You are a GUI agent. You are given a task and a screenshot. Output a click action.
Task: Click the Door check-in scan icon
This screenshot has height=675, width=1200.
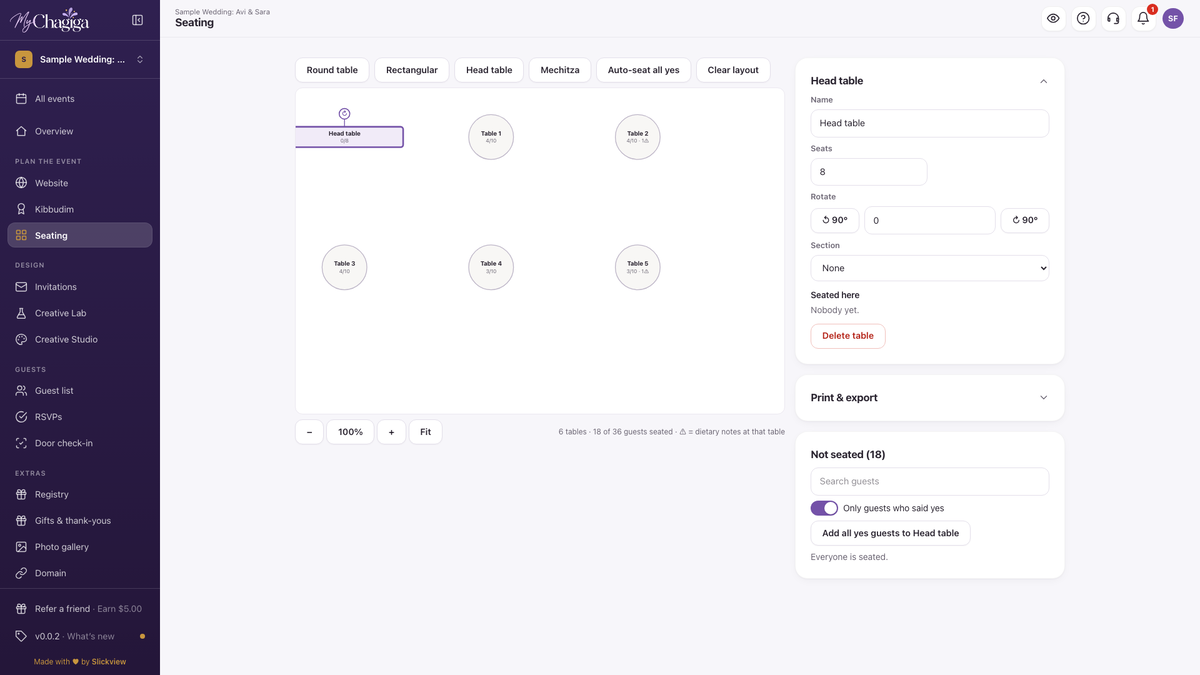tap(21, 443)
